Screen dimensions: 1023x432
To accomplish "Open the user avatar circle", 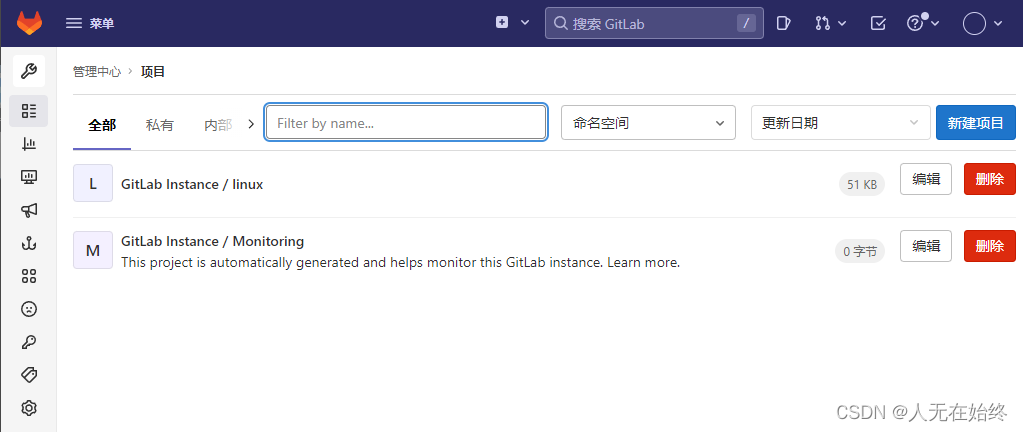I will [974, 23].
